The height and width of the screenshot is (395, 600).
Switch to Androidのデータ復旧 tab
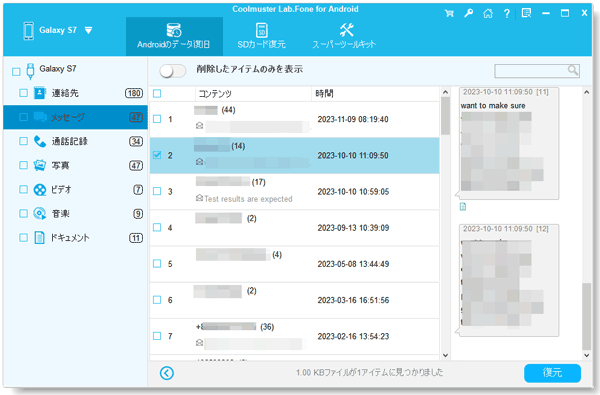(x=174, y=36)
